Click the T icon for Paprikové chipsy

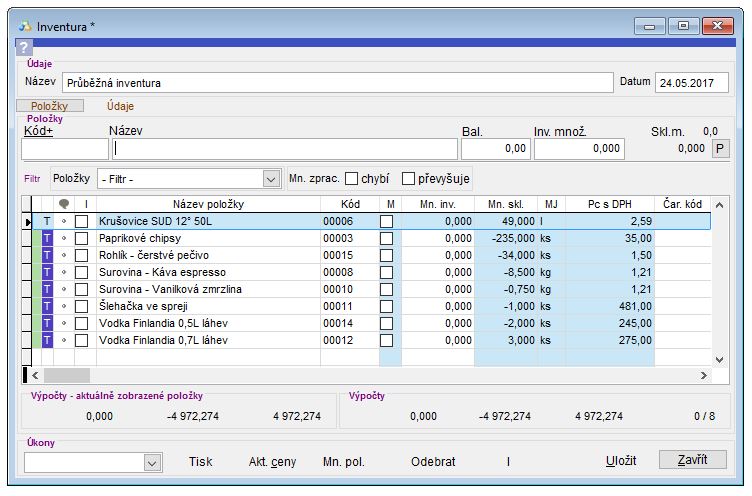click(x=46, y=239)
